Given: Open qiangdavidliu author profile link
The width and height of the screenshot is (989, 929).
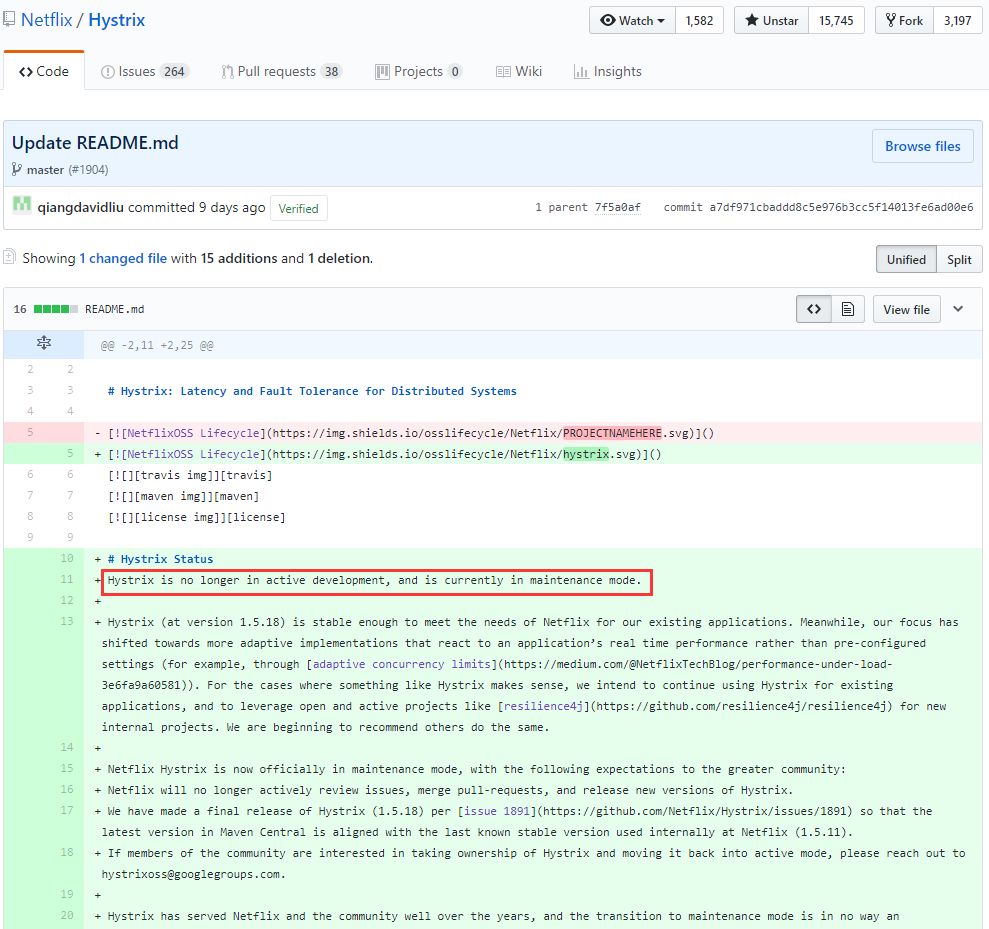Looking at the screenshot, I should click(81, 207).
